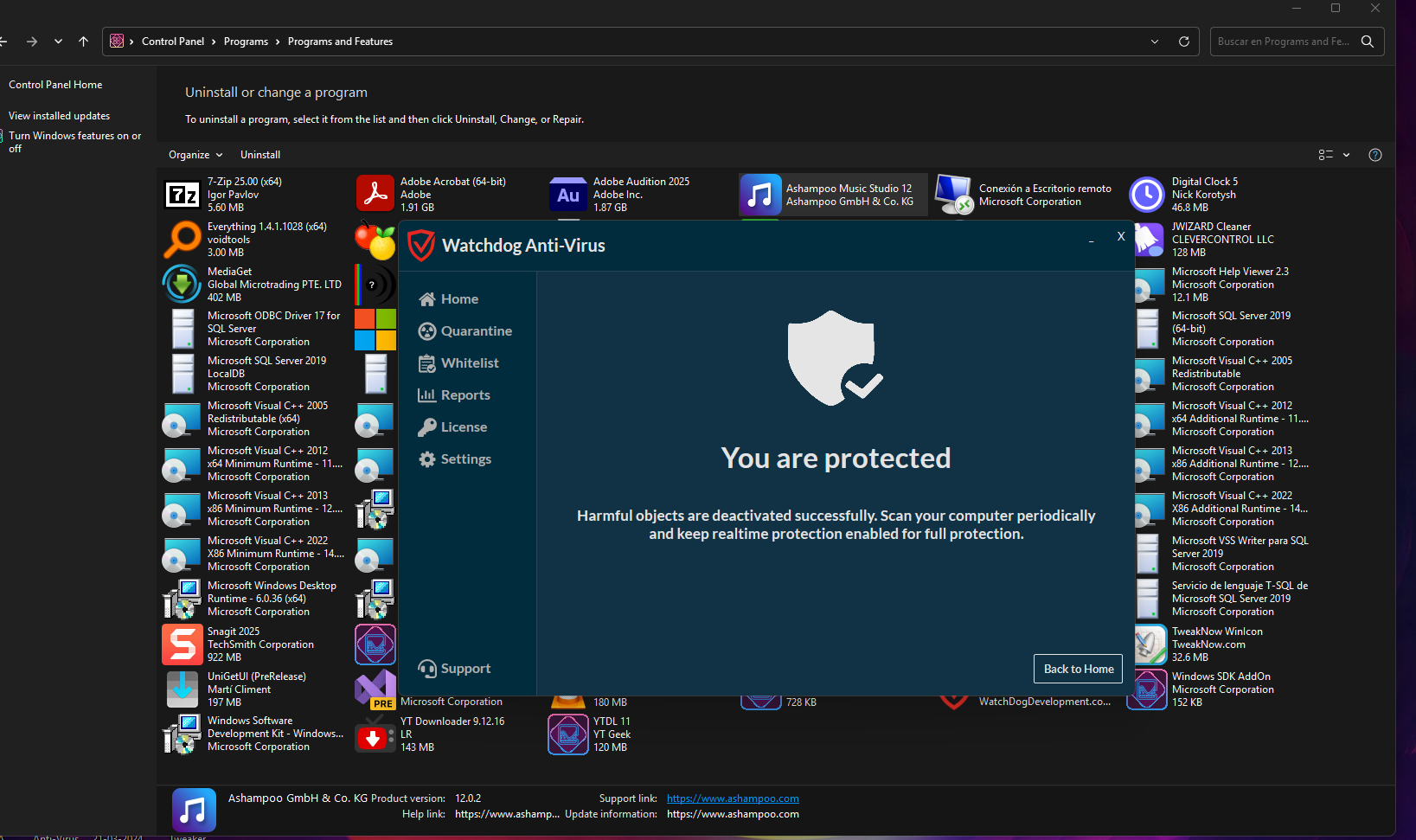The image size is (1416, 840).
Task: Select the Ashampoo Music Studio 12 icon
Action: tap(760, 195)
